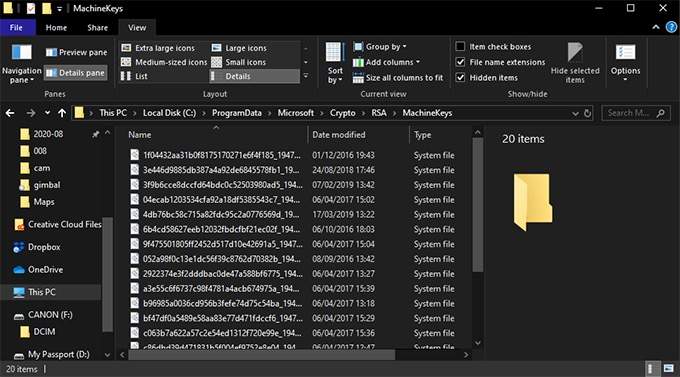680x377 pixels.
Task: Open folder Options
Action: pos(625,62)
